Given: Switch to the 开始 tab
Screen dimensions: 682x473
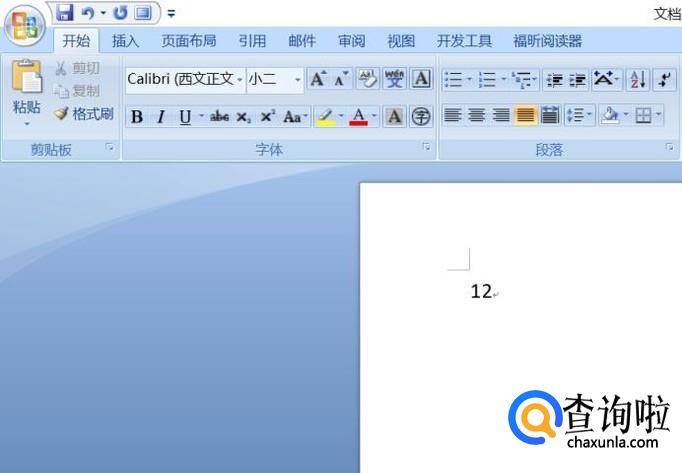Looking at the screenshot, I should (76, 41).
